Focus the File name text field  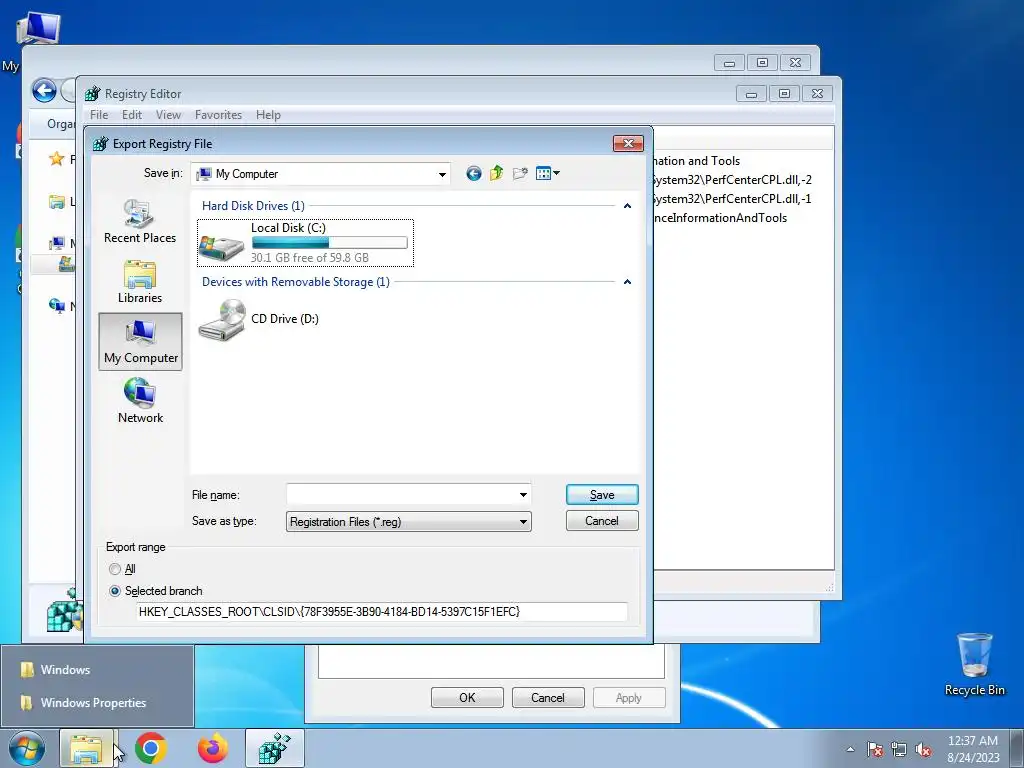pos(401,495)
